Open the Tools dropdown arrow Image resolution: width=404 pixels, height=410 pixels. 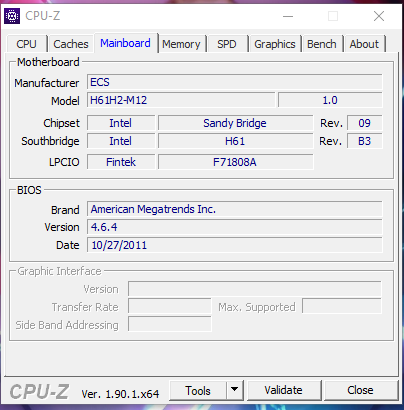pos(235,390)
